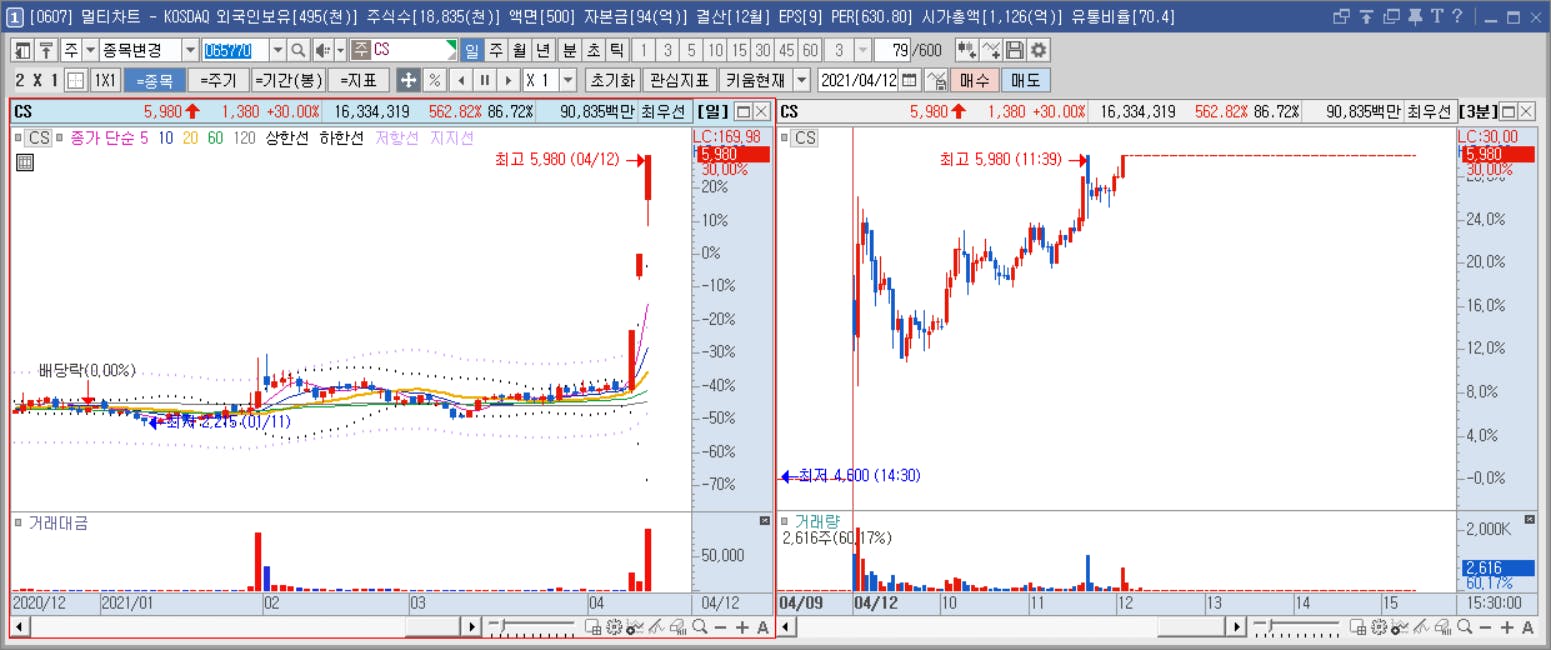
Task: Click the 1X1 layout button
Action: [x=105, y=80]
